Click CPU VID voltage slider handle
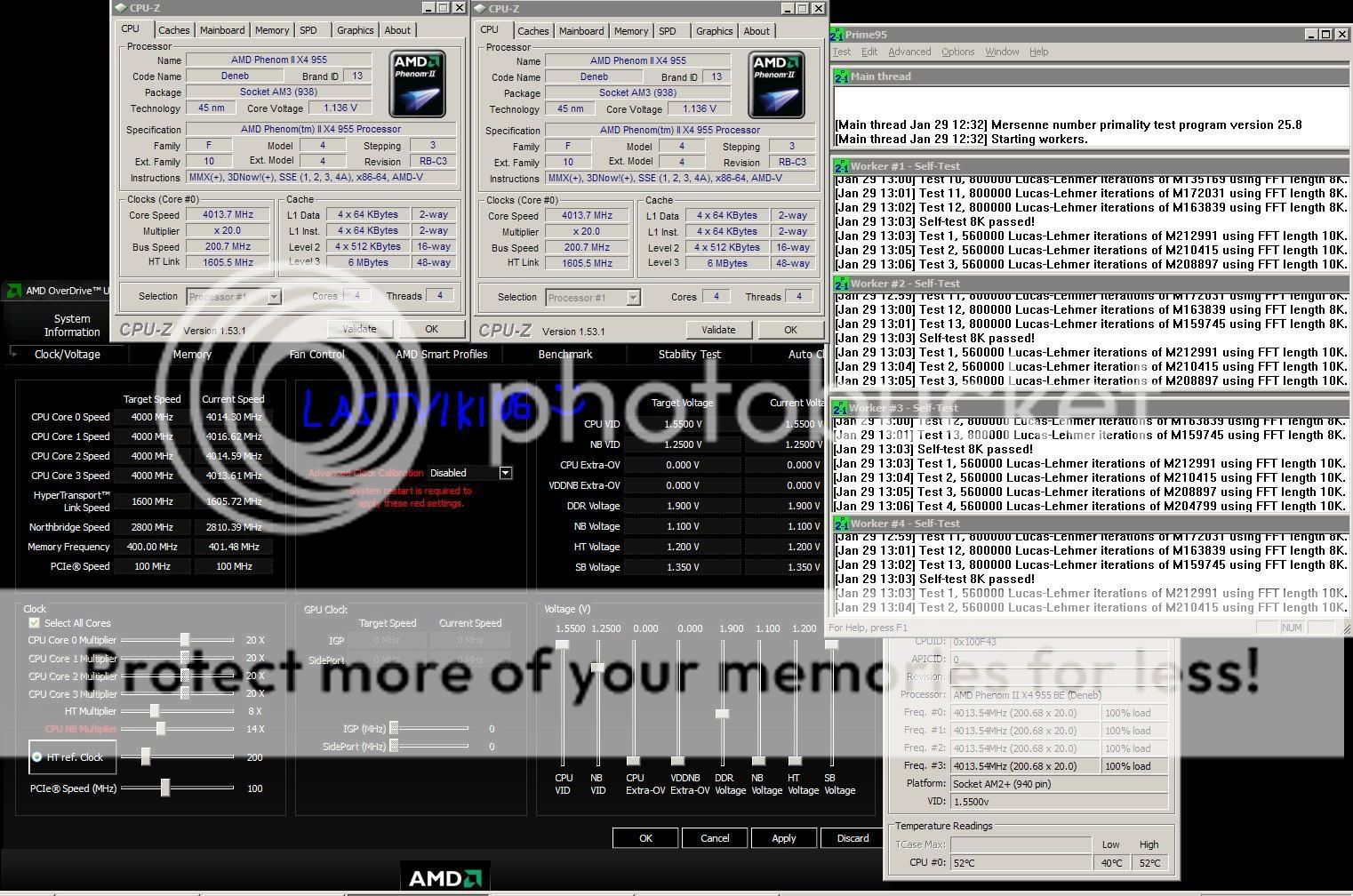The height and width of the screenshot is (896, 1353). click(x=562, y=644)
